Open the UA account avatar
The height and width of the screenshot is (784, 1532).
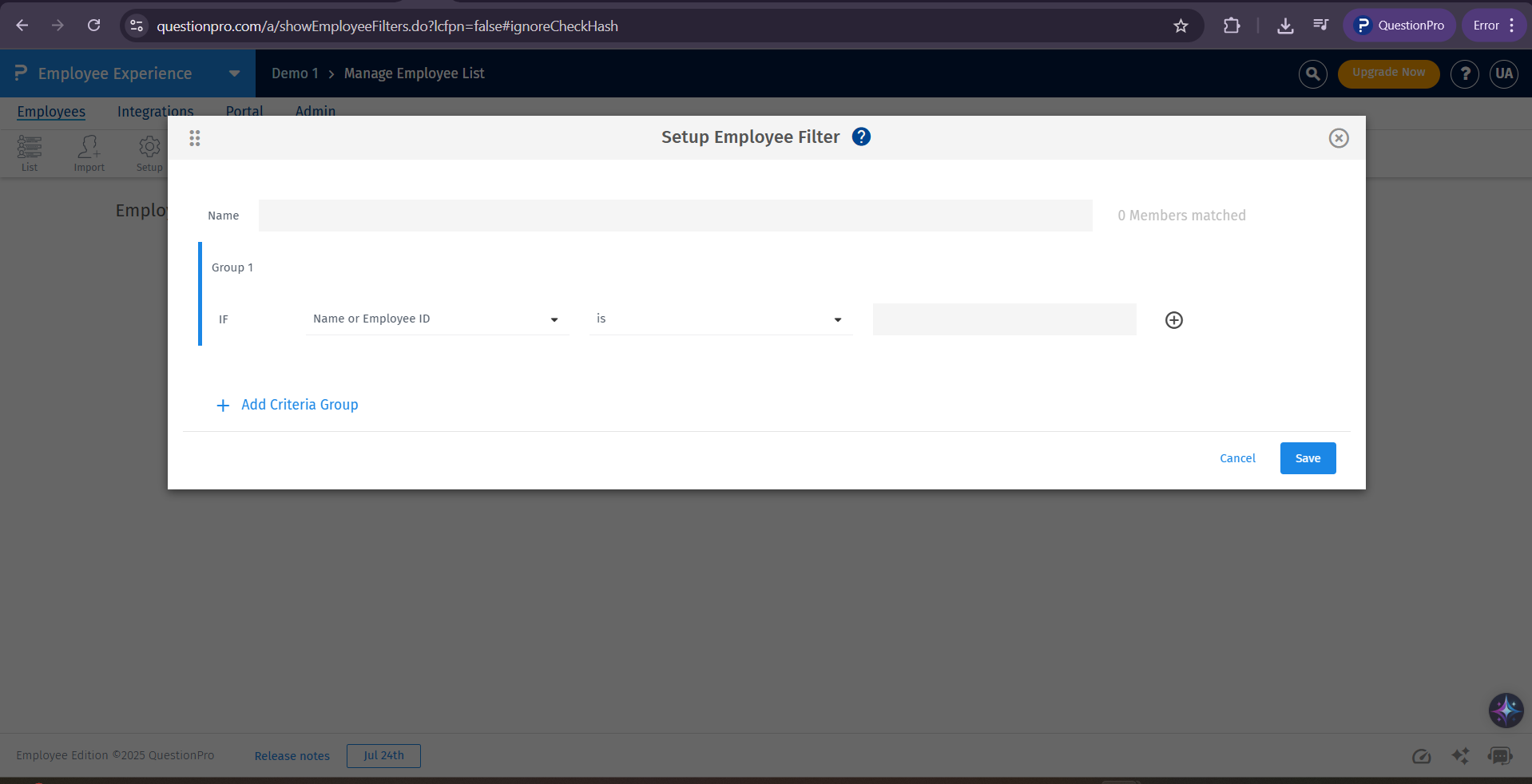coord(1503,73)
